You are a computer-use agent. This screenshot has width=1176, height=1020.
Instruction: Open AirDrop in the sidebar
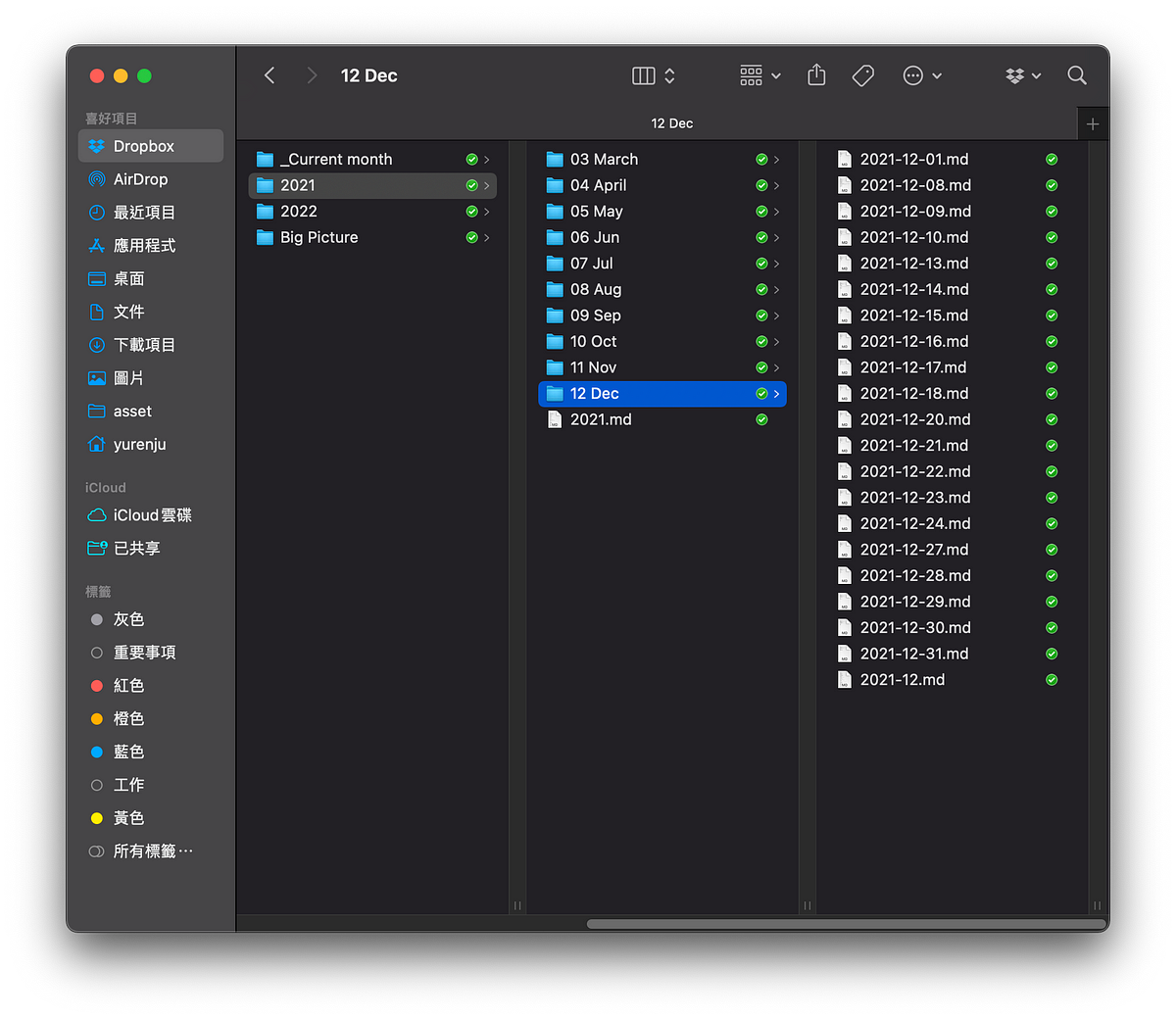click(140, 179)
